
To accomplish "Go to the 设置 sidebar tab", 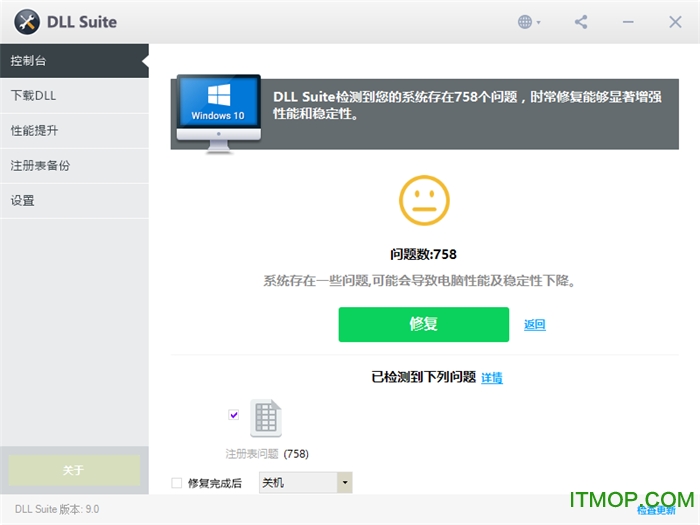I will pos(74,200).
